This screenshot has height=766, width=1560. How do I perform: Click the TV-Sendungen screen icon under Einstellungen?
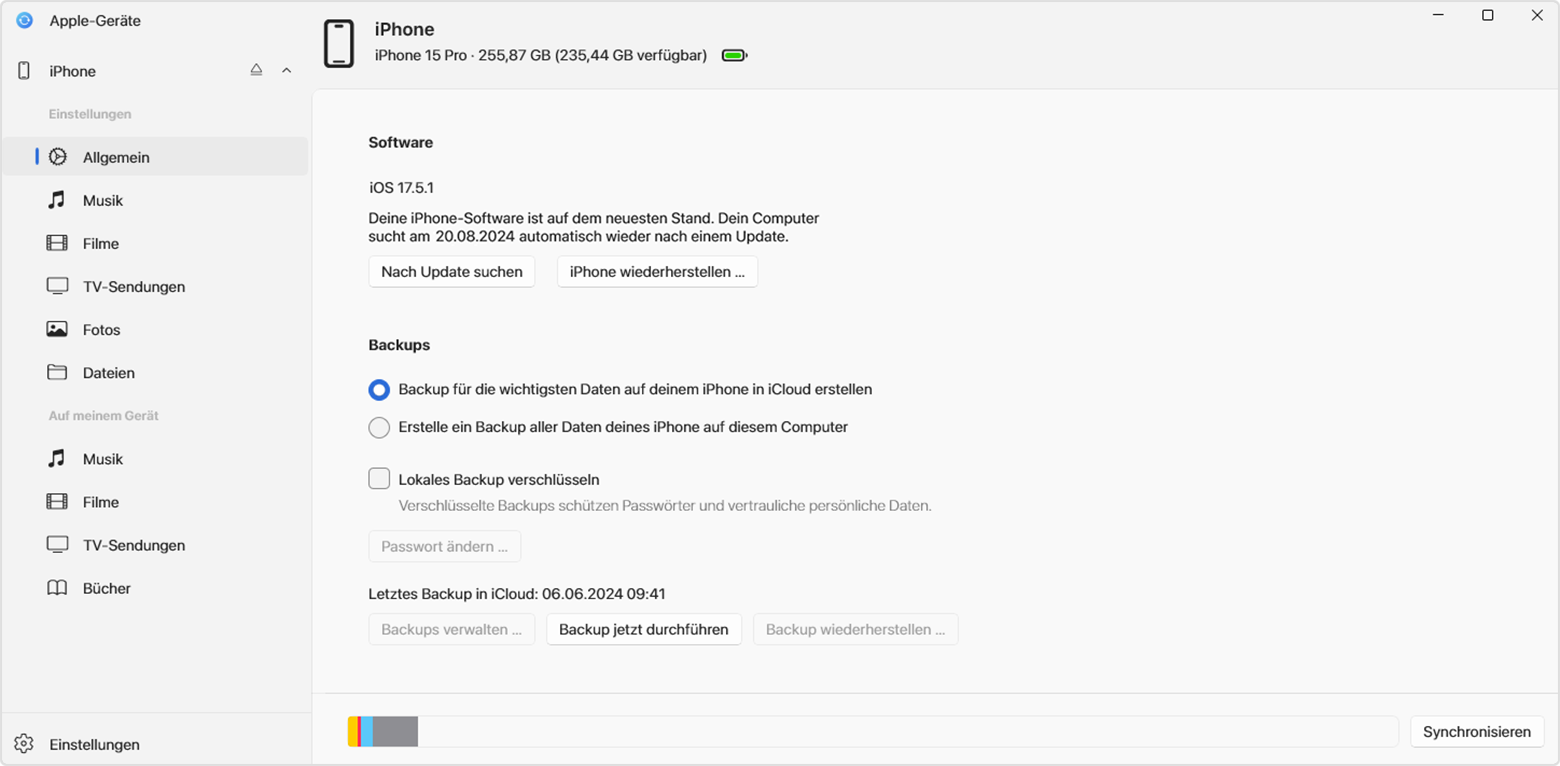tap(57, 286)
